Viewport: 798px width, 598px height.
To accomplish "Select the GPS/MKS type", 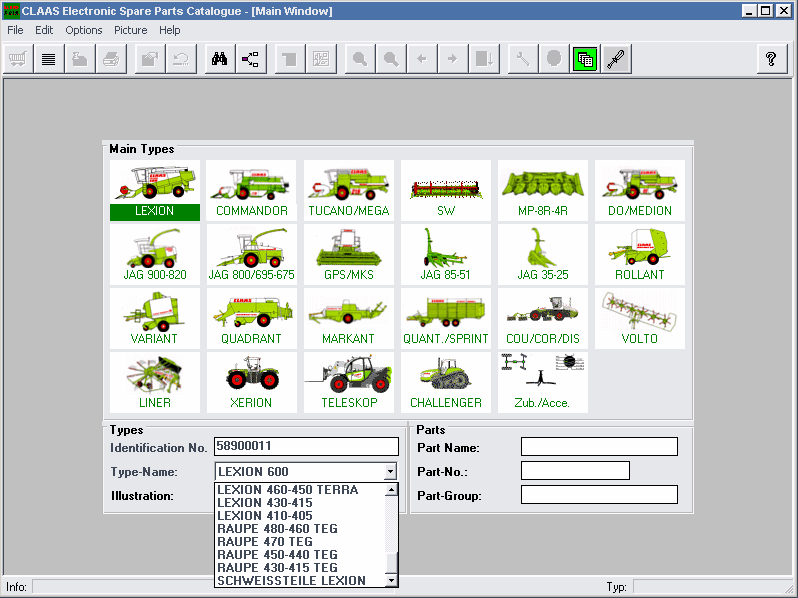I will 349,254.
